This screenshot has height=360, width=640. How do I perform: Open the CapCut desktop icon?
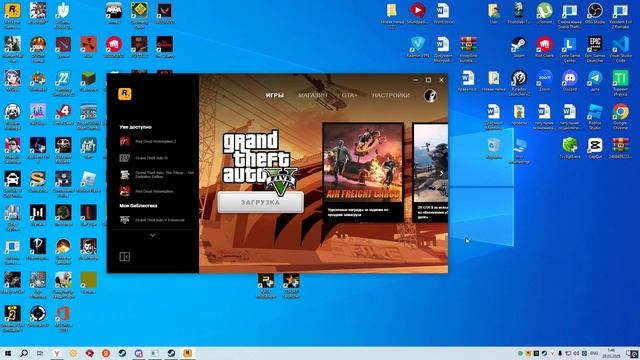coord(595,148)
